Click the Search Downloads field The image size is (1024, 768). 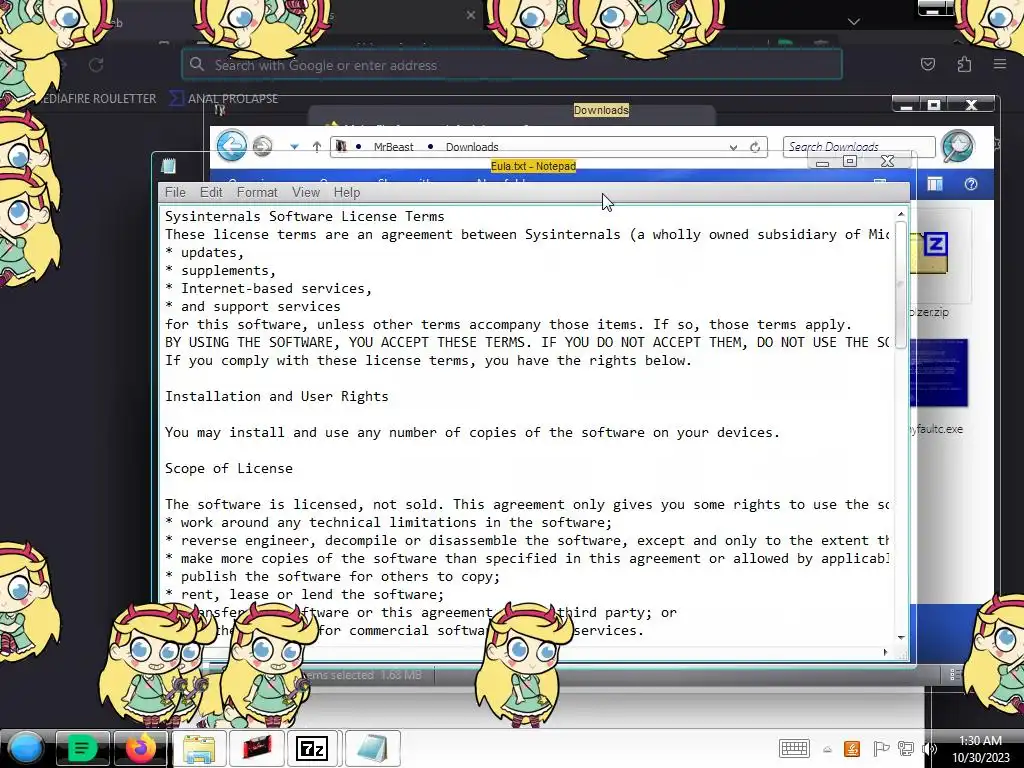tap(859, 147)
